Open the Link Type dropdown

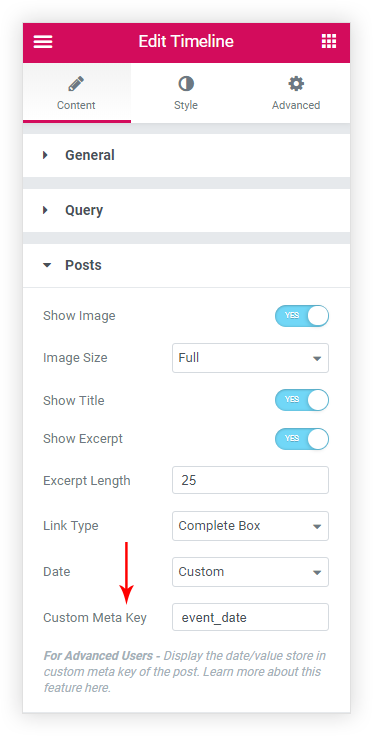[x=251, y=526]
